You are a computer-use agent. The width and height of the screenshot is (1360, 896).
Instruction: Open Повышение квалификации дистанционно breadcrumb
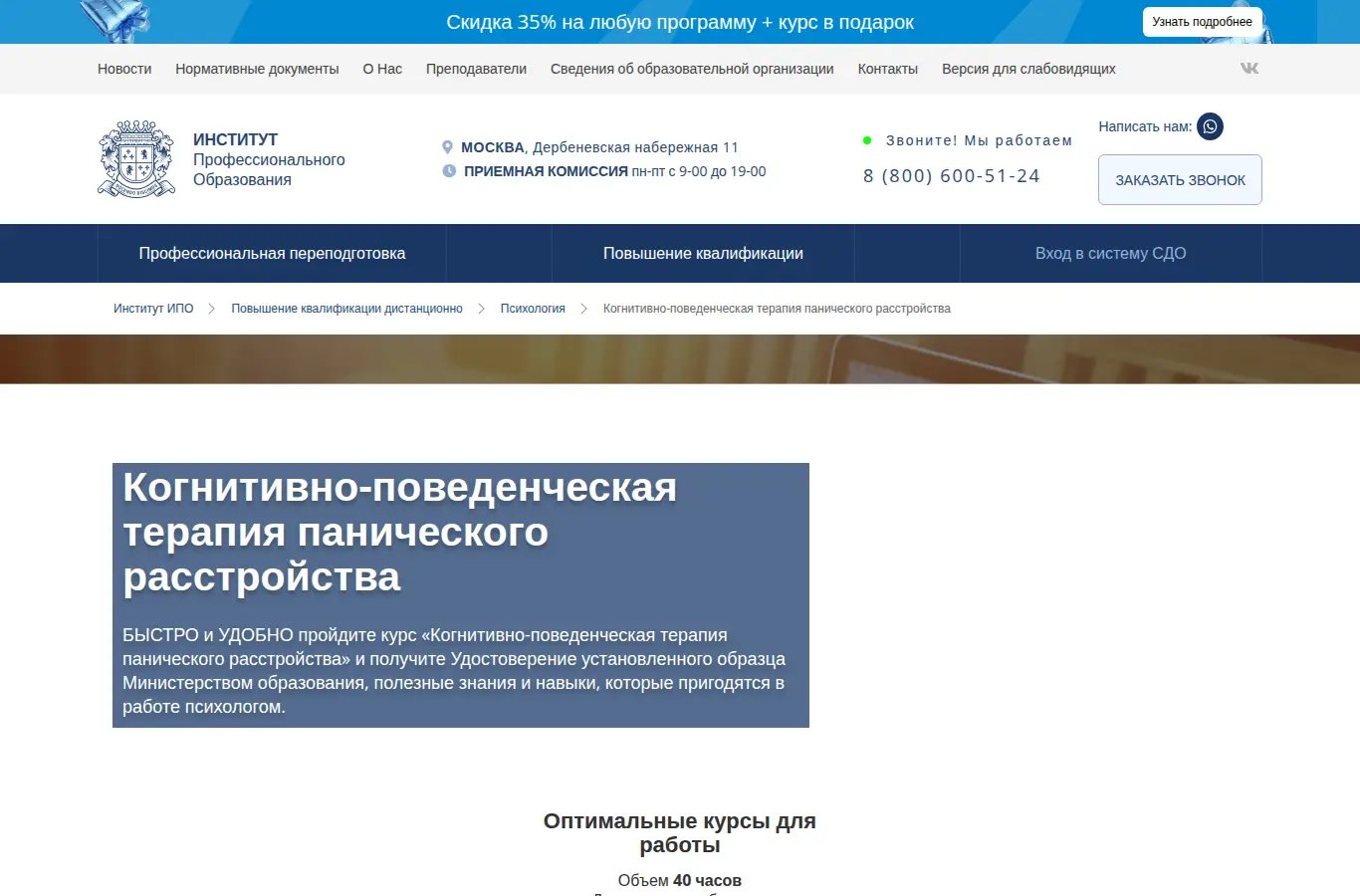pyautogui.click(x=346, y=309)
